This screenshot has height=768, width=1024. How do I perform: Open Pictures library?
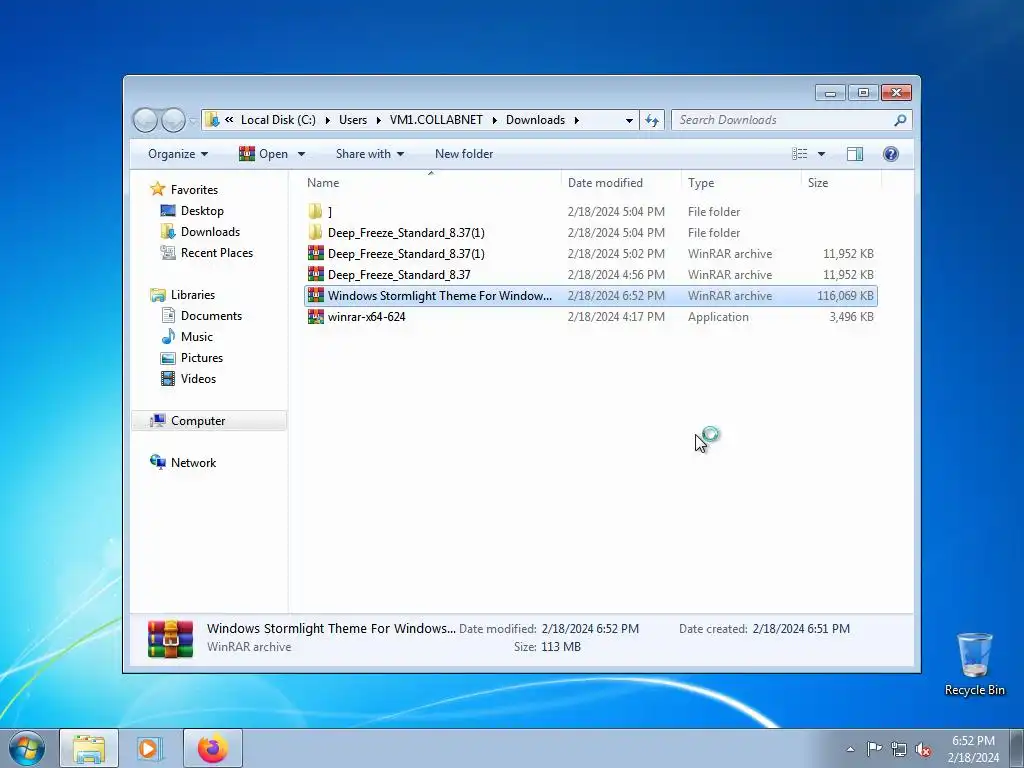click(202, 358)
